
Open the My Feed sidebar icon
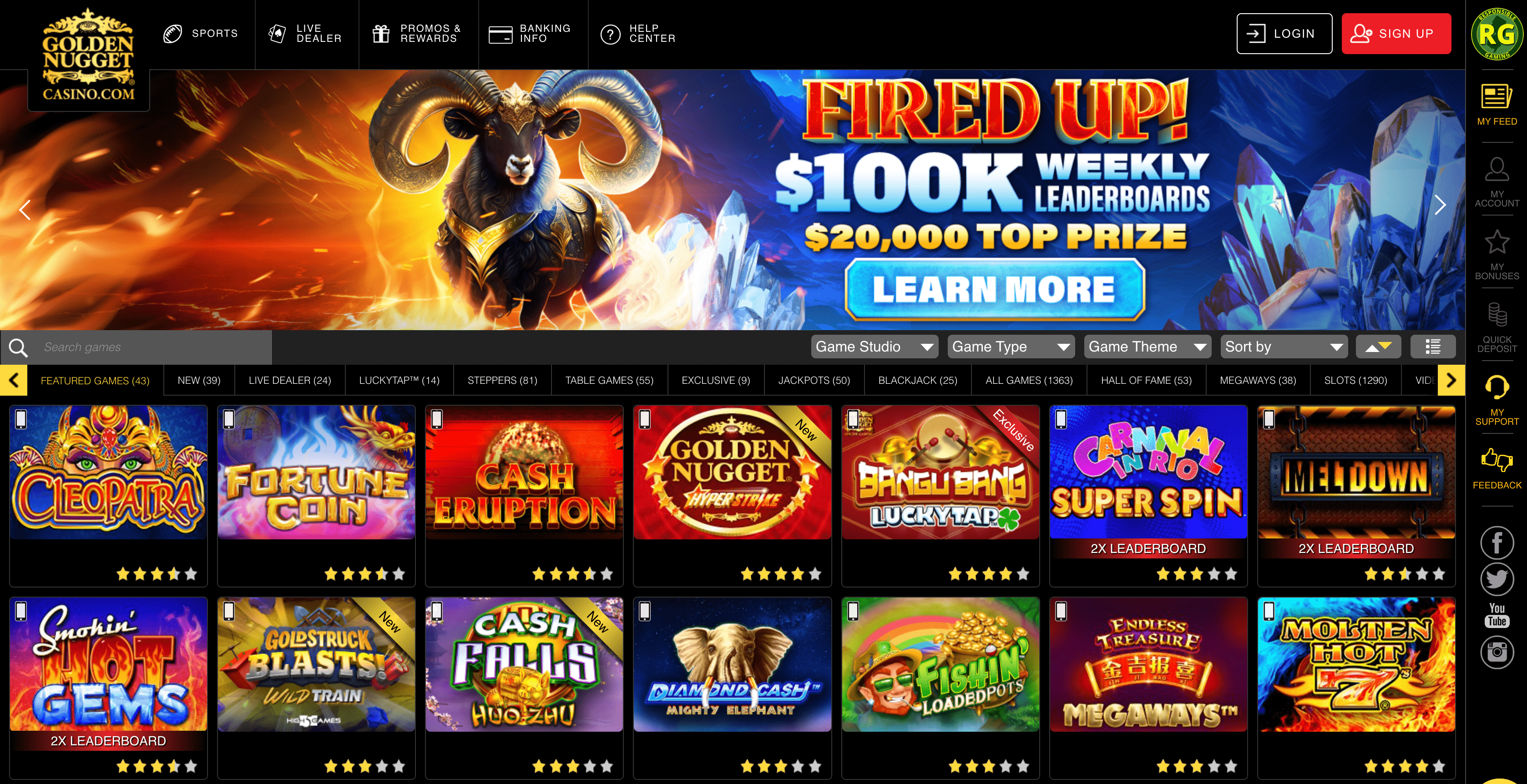(x=1497, y=96)
